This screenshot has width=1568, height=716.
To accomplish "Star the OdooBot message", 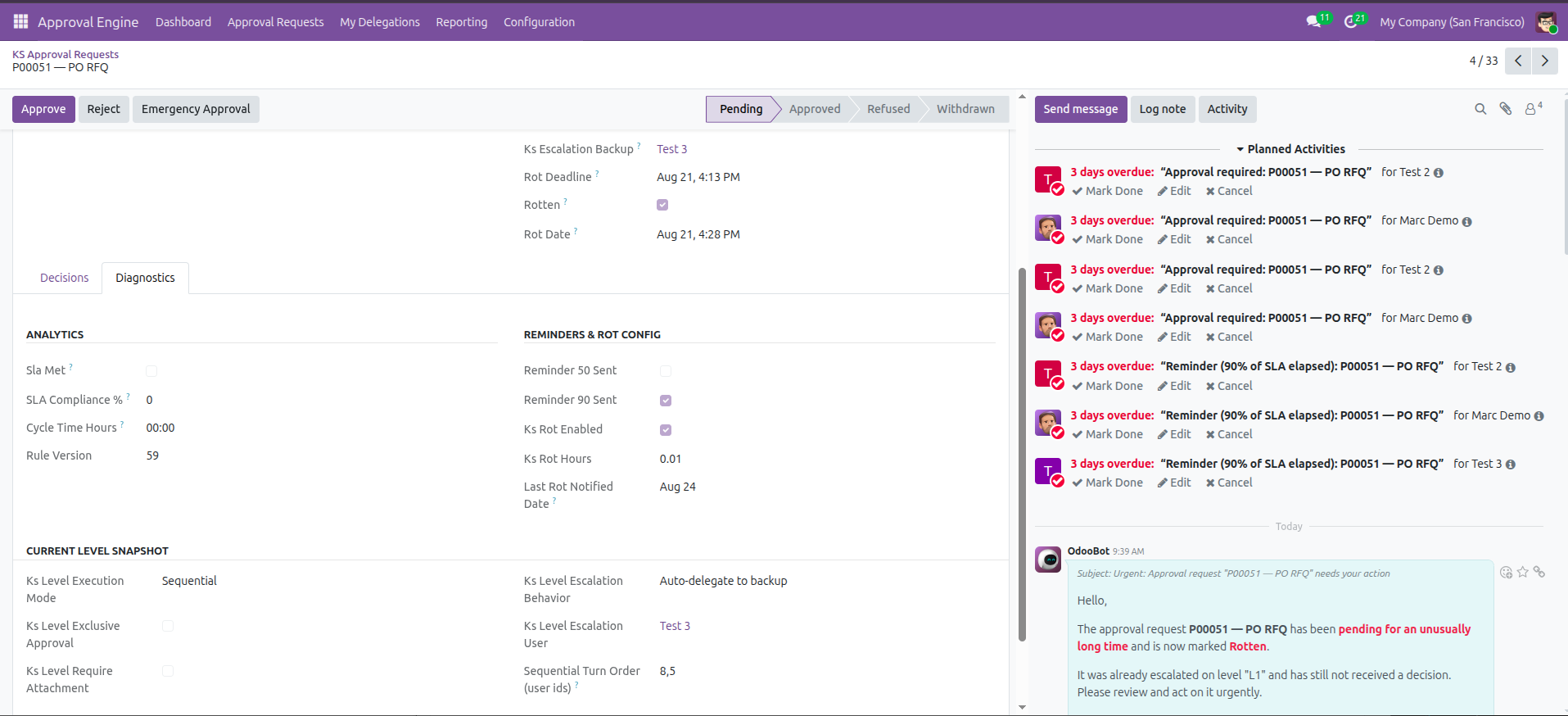I will (x=1522, y=573).
